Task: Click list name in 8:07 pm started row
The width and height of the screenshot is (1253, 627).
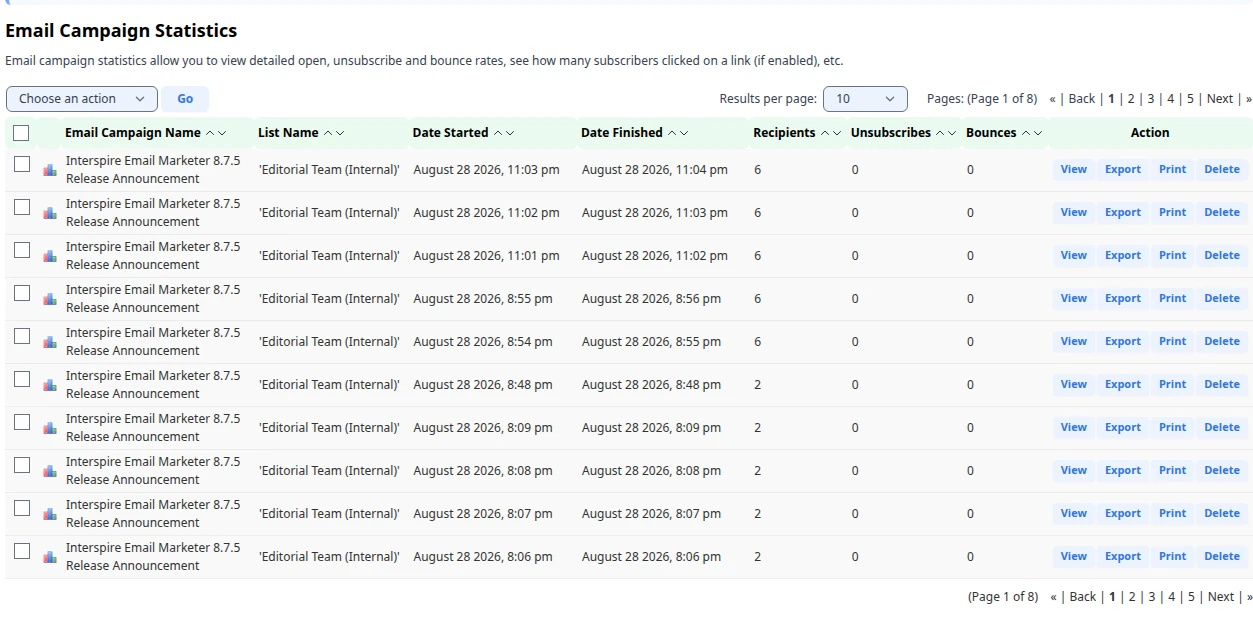Action: click(x=329, y=514)
